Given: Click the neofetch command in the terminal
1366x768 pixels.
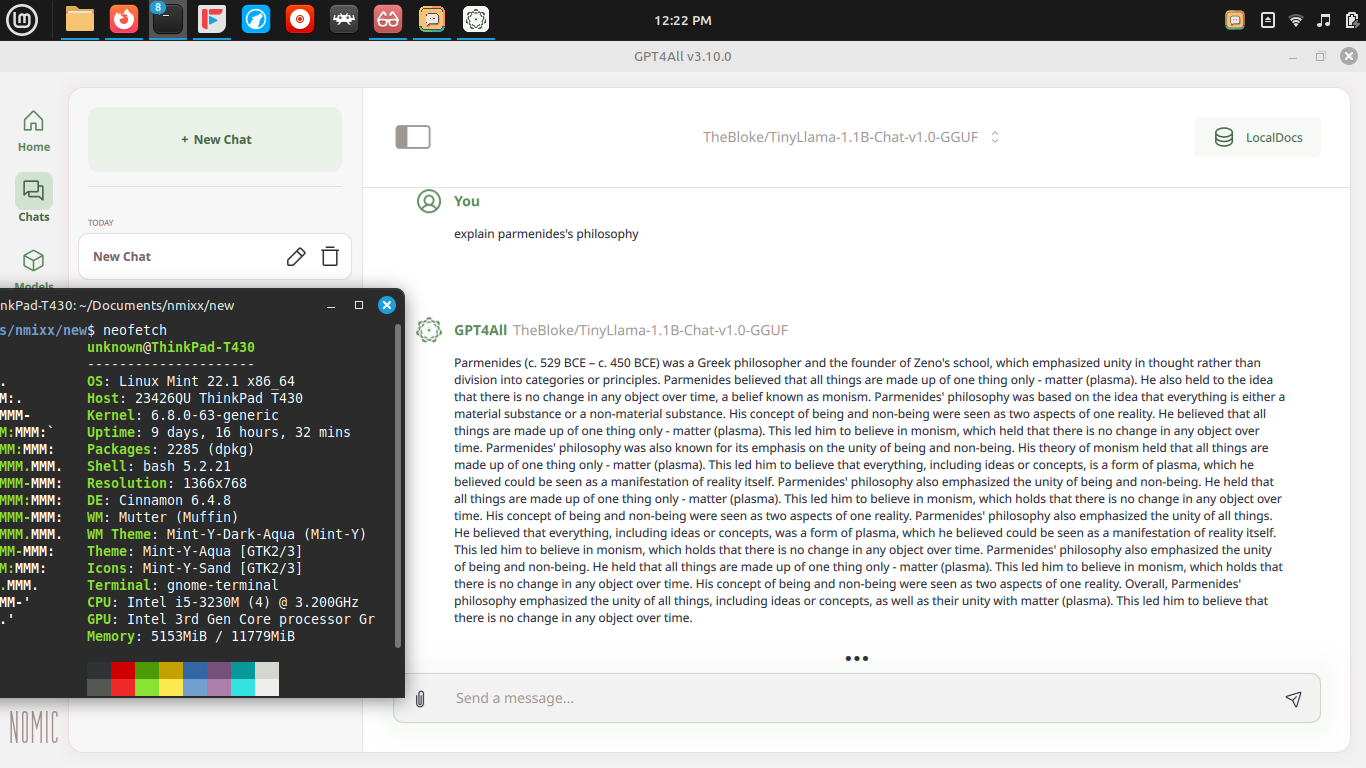Looking at the screenshot, I should pyautogui.click(x=135, y=330).
